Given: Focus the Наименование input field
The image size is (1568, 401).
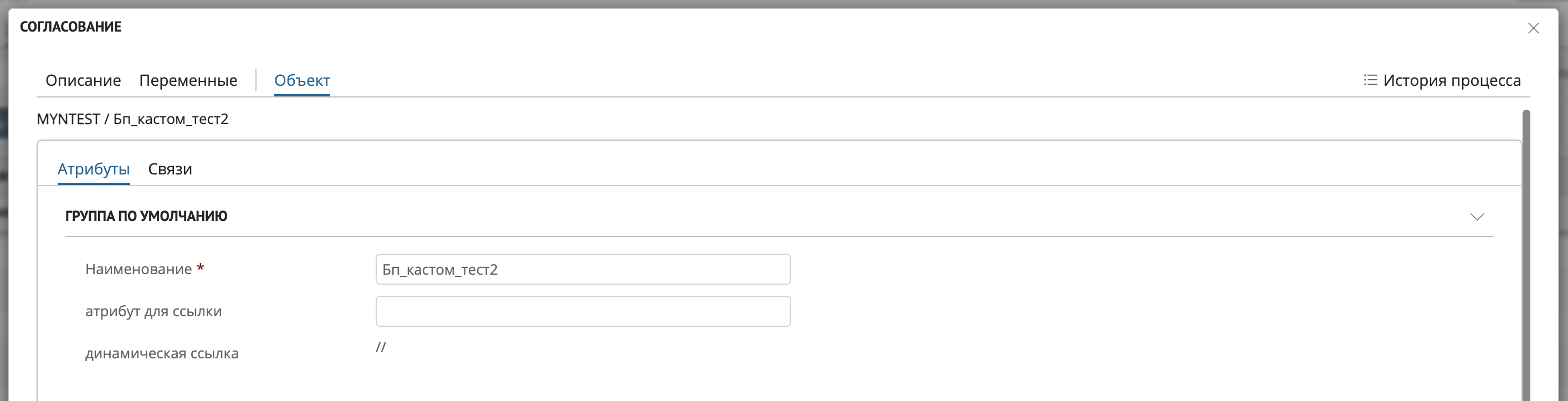Looking at the screenshot, I should 582,270.
